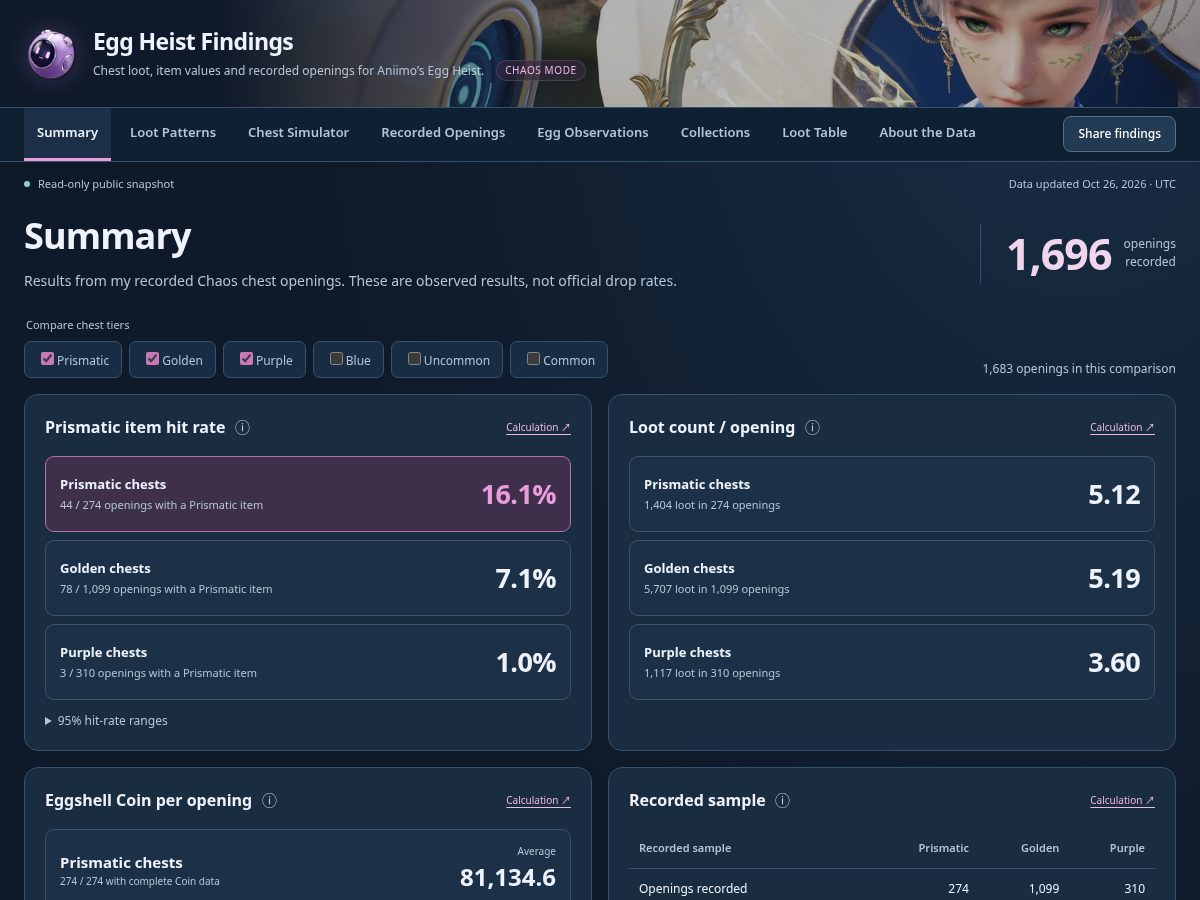Image resolution: width=1200 pixels, height=900 pixels.
Task: Open info icon beside Loot count / opening
Action: pyautogui.click(x=812, y=427)
